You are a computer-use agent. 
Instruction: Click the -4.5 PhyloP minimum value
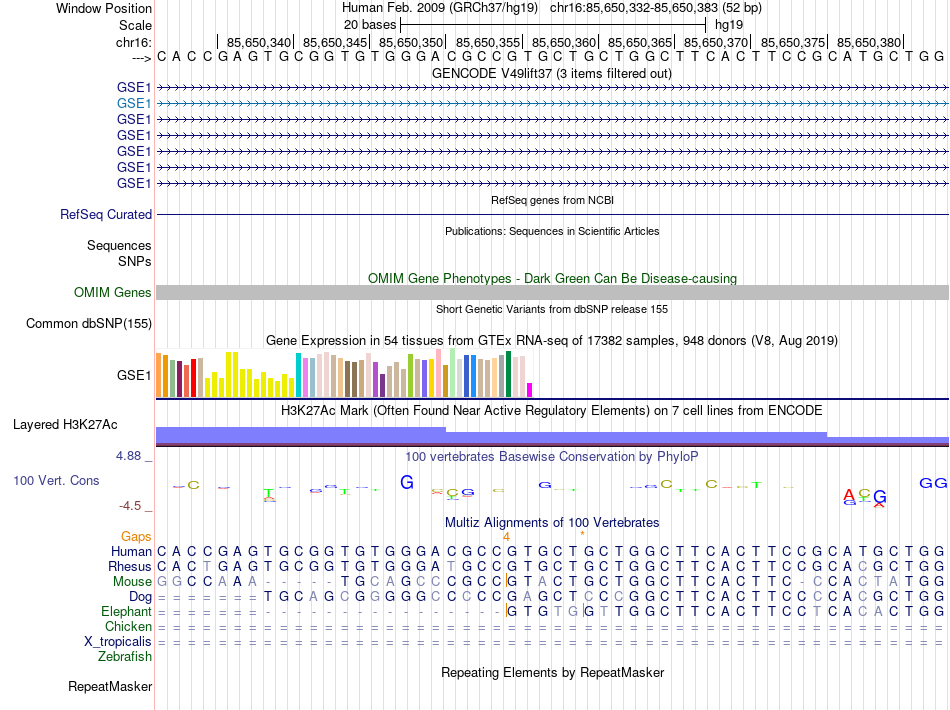pos(130,505)
